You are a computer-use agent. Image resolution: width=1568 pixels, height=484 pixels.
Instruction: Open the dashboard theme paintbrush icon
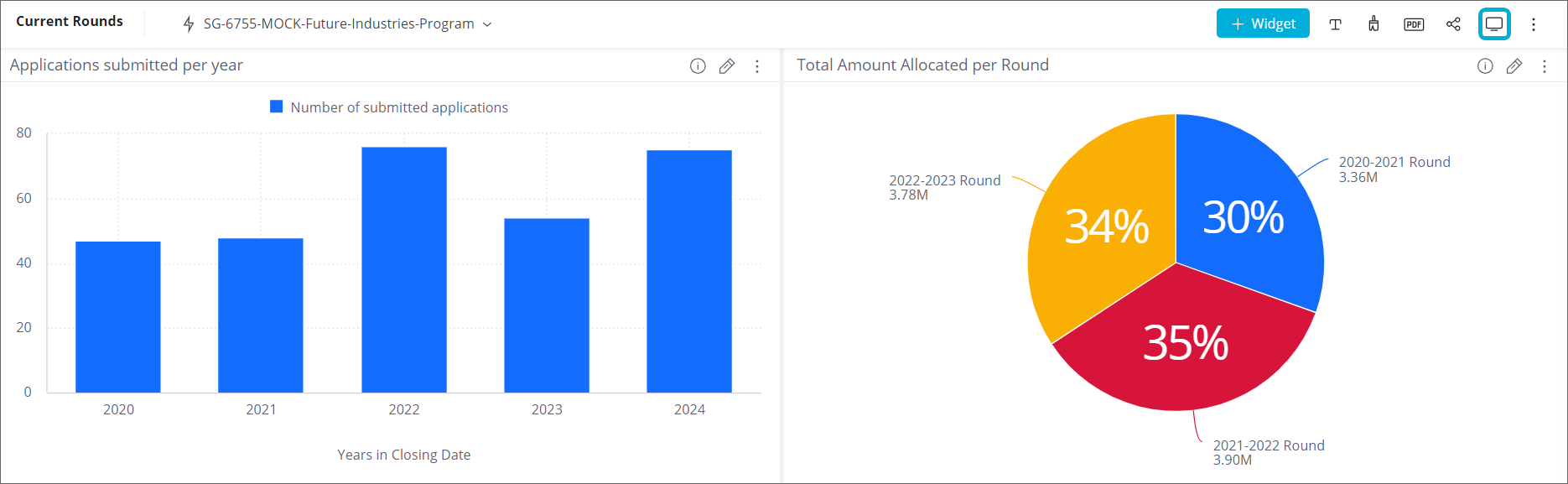1373,24
